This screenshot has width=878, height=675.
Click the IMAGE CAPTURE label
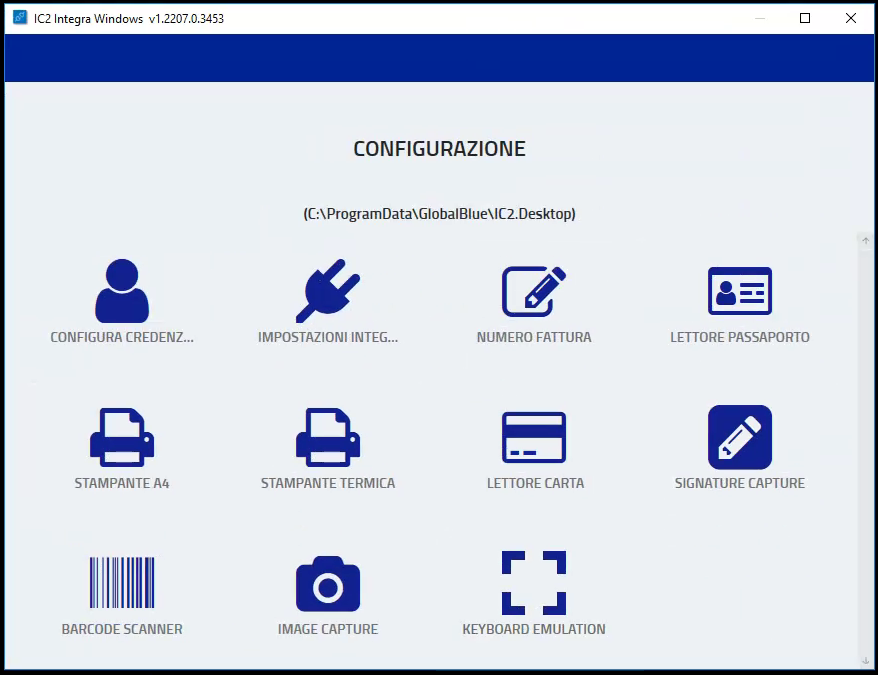click(328, 630)
